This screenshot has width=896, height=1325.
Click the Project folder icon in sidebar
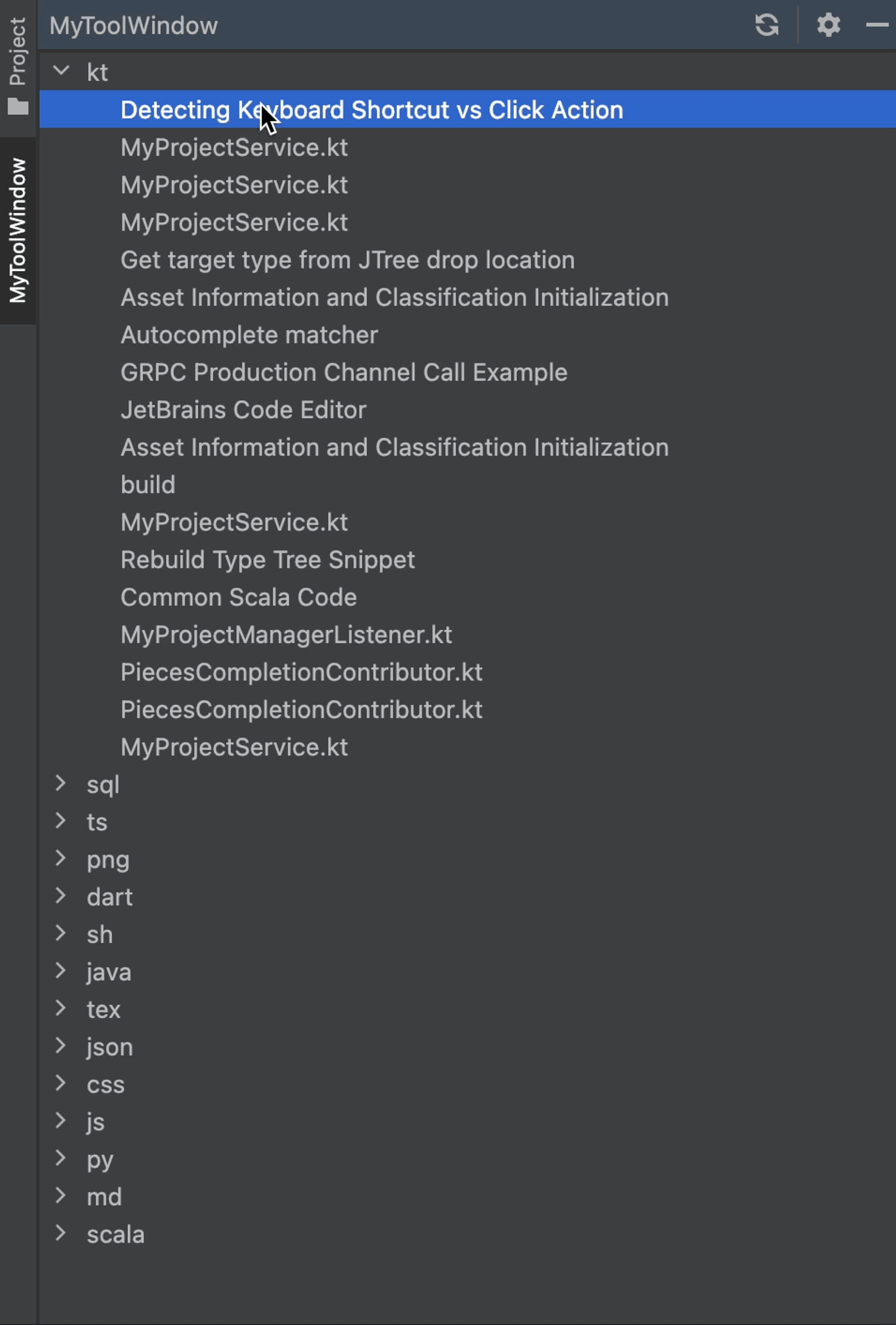[x=18, y=107]
